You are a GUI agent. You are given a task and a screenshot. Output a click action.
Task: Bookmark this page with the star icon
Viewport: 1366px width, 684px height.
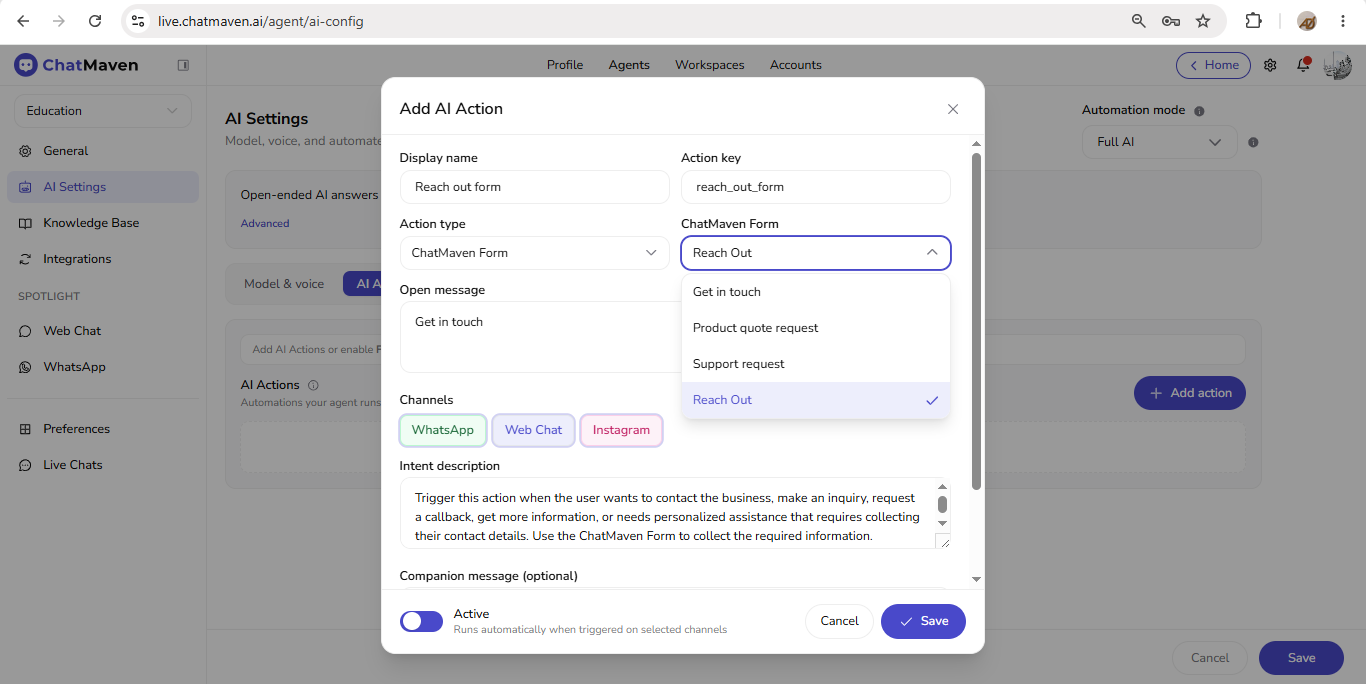pos(1203,21)
